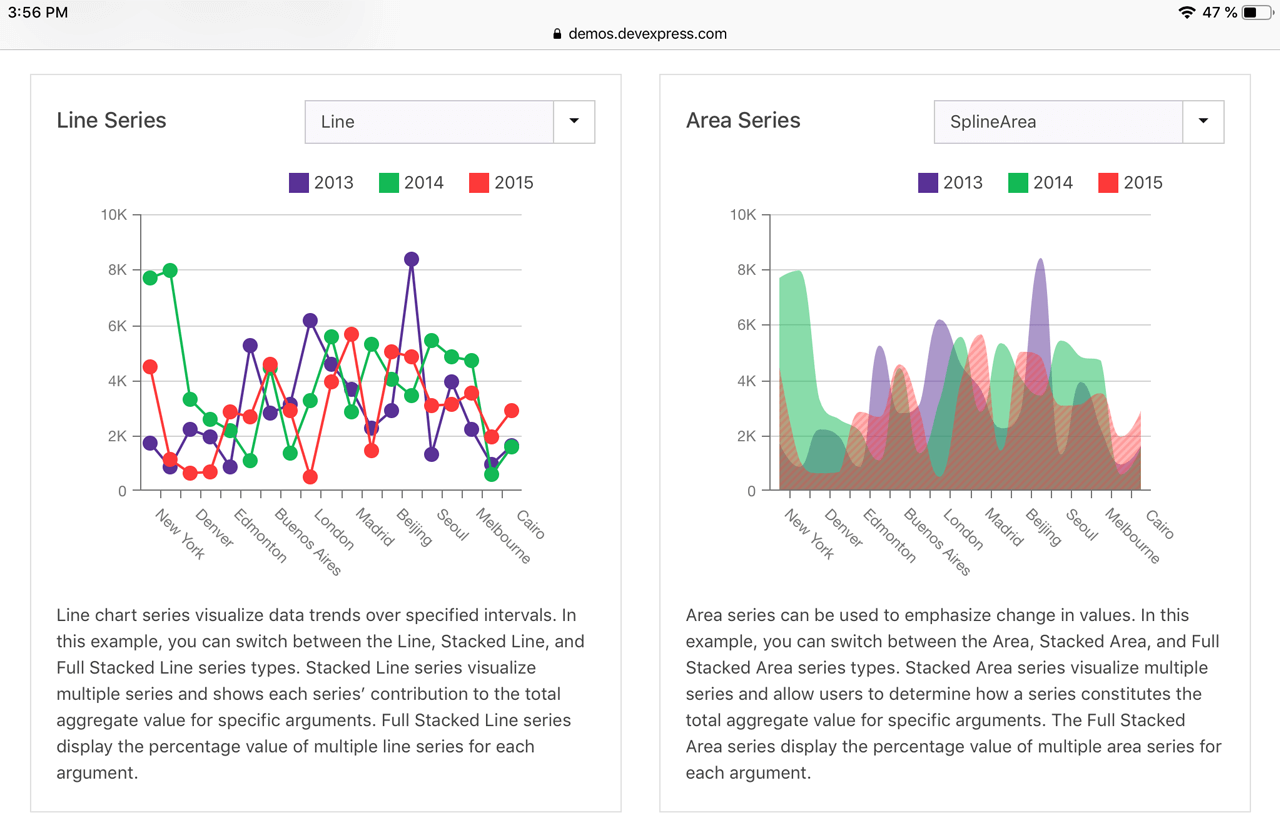Click the purple 2013 legend swatch in Area Series
This screenshot has width=1280, height=824.
pos(928,182)
